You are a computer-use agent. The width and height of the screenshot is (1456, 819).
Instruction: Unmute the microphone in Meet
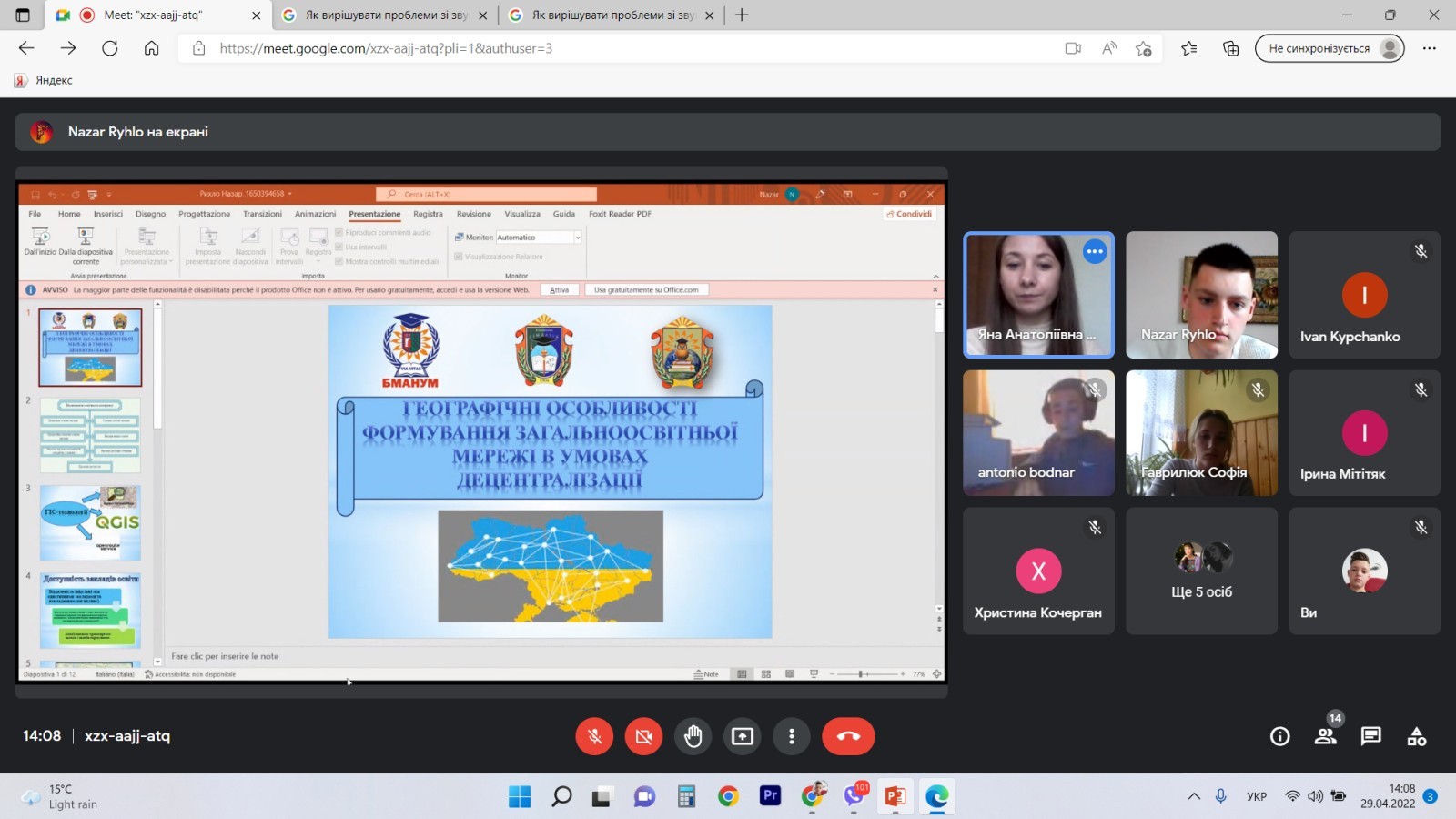point(594,736)
